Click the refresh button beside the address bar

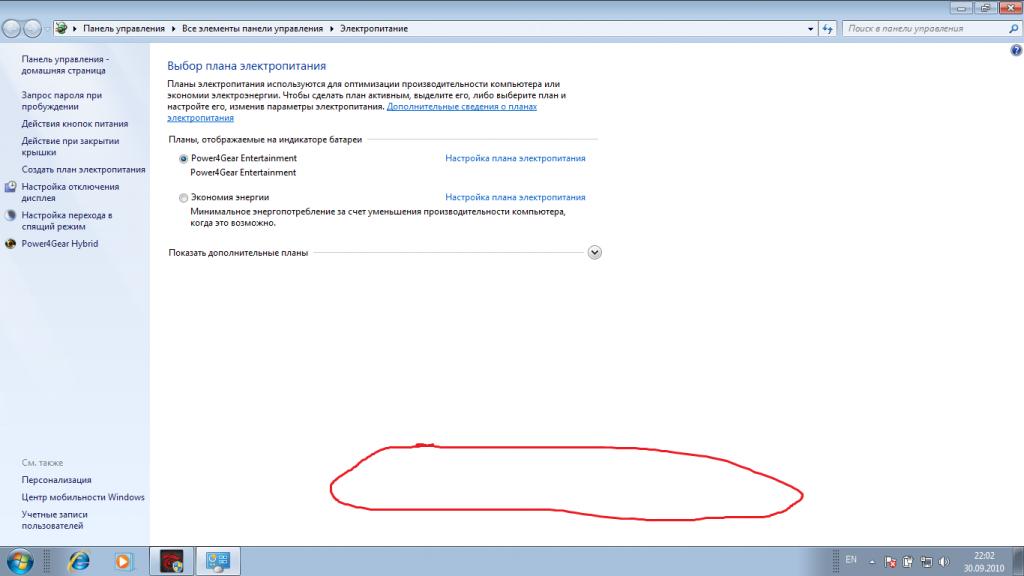(827, 29)
